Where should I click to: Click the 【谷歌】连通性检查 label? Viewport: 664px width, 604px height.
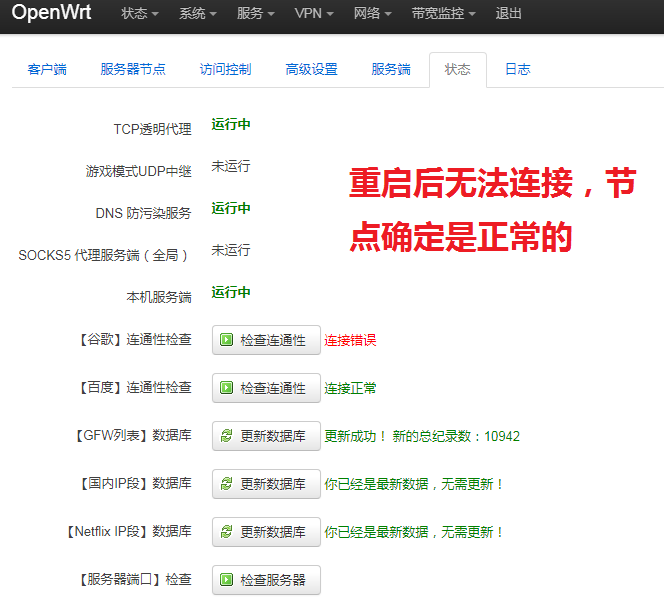tap(134, 340)
